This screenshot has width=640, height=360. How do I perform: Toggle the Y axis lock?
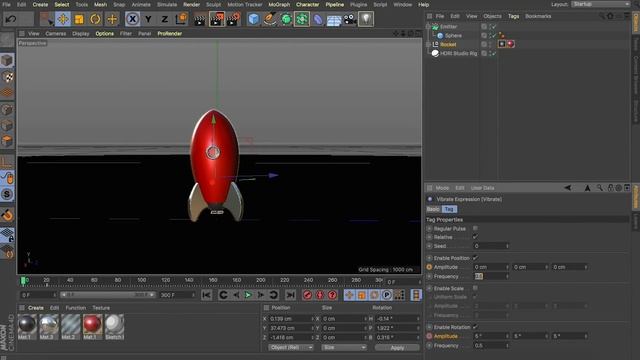[148, 19]
